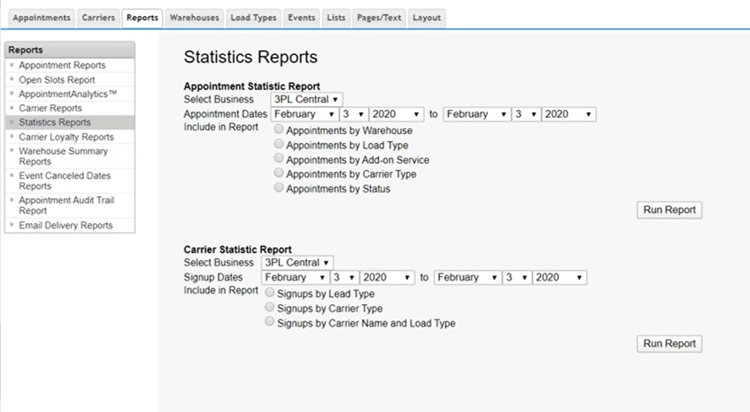Open Appointment Dates end day dropdown
The image size is (750, 412).
coord(526,114)
